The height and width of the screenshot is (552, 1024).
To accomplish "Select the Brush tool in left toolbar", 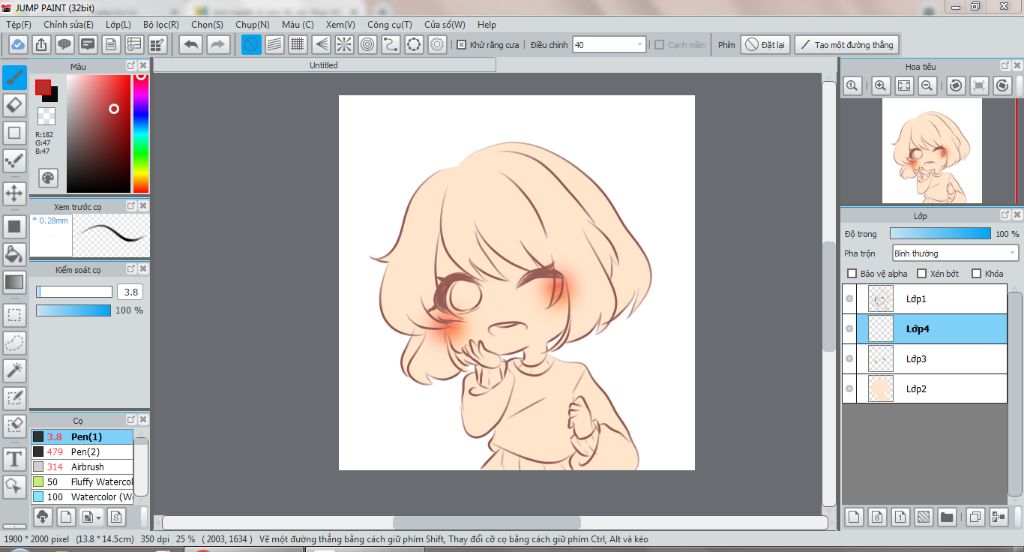I will 14,77.
